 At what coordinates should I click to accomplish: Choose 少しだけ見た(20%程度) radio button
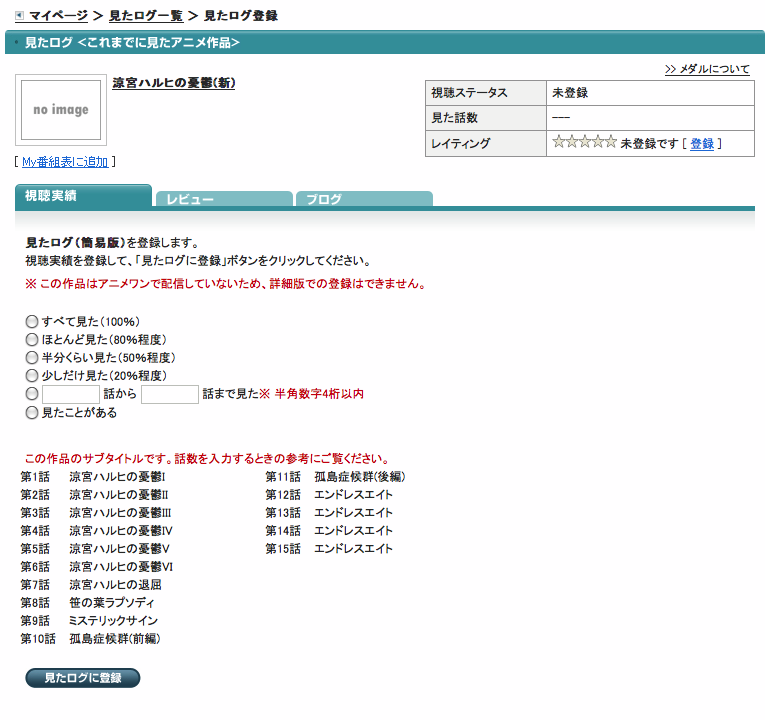pyautogui.click(x=32, y=376)
